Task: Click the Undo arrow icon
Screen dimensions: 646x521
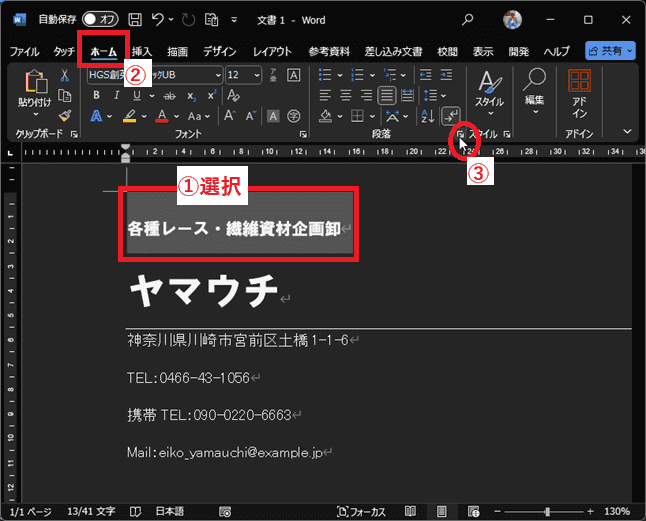Action: pyautogui.click(x=158, y=19)
